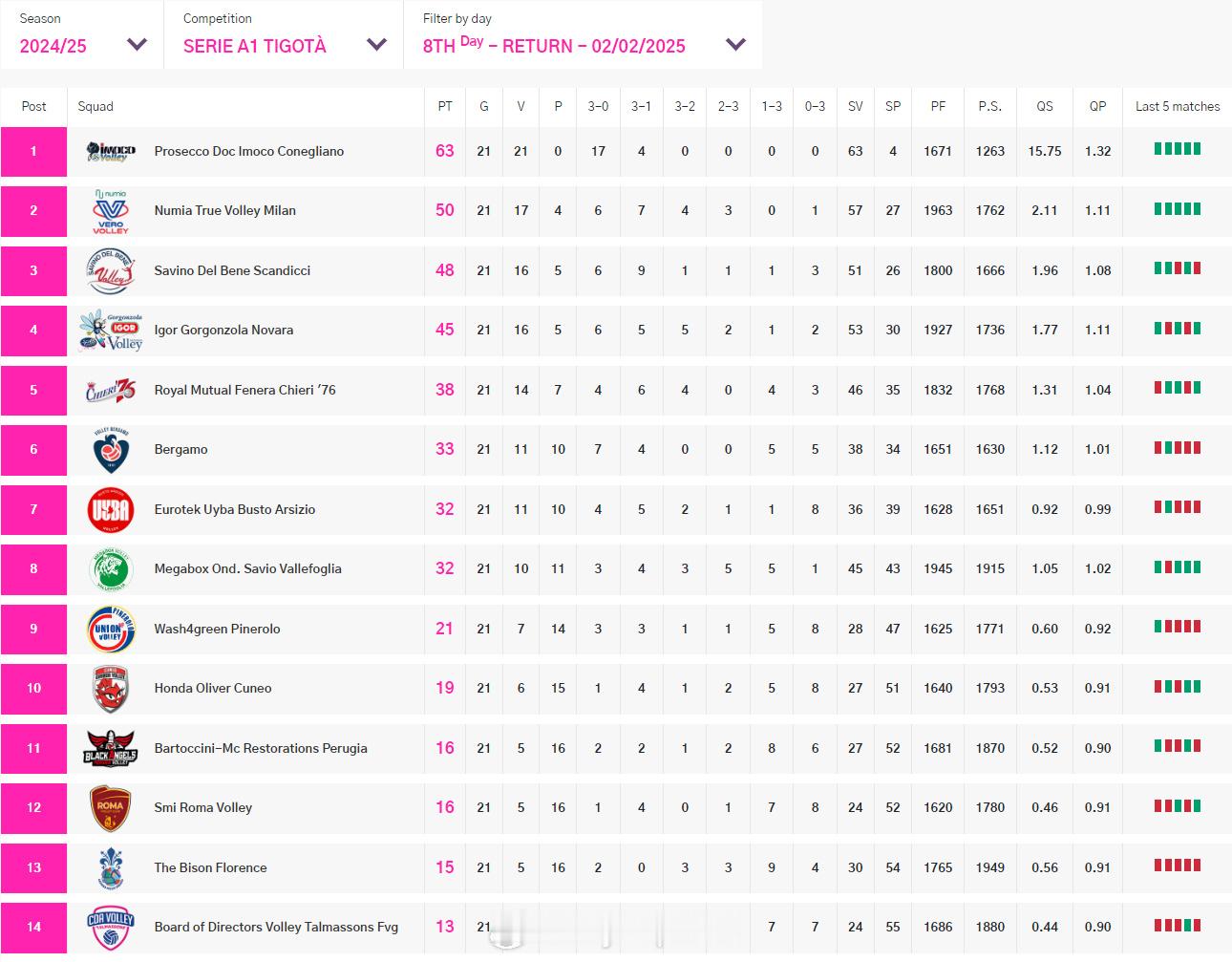Click The Bison Florence team logo
The image size is (1232, 962).
[x=111, y=867]
